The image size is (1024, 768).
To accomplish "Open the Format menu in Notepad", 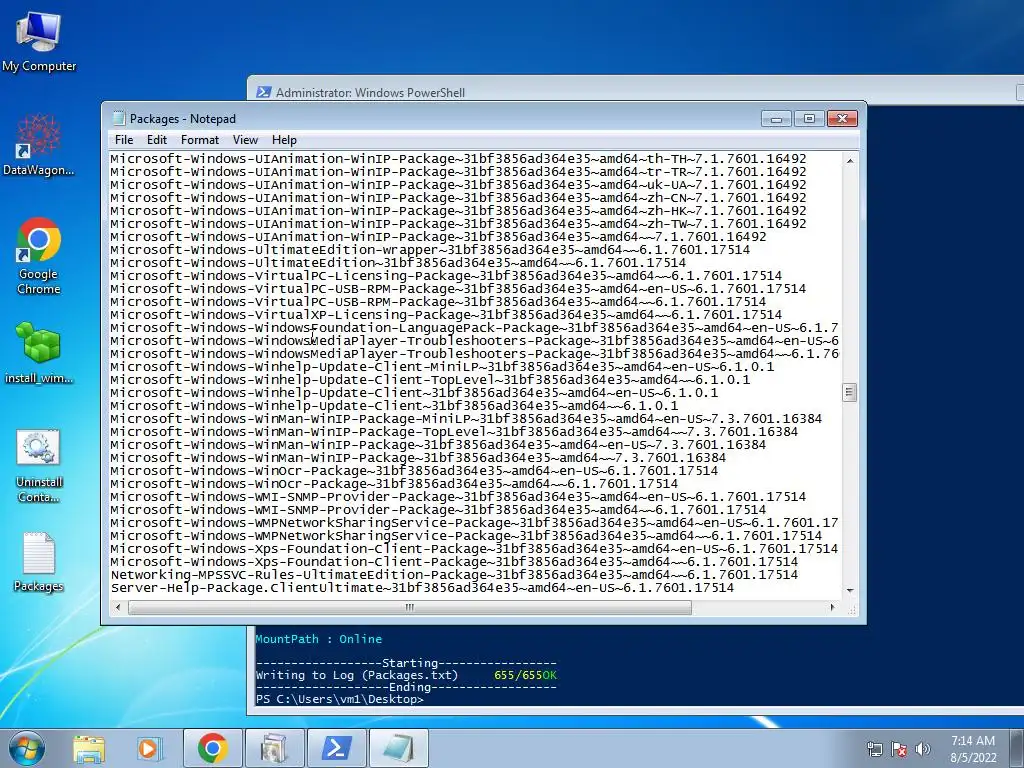I will point(200,140).
